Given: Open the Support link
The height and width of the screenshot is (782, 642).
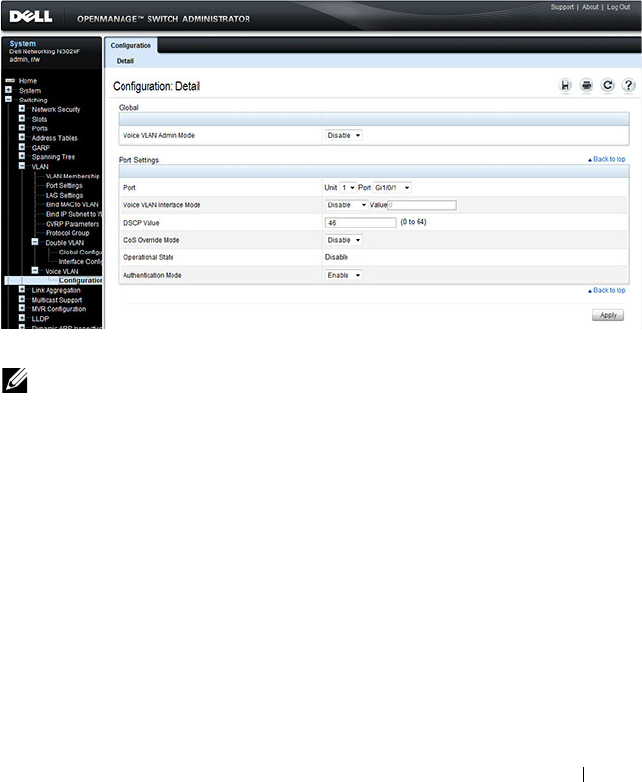Looking at the screenshot, I should coord(562,7).
